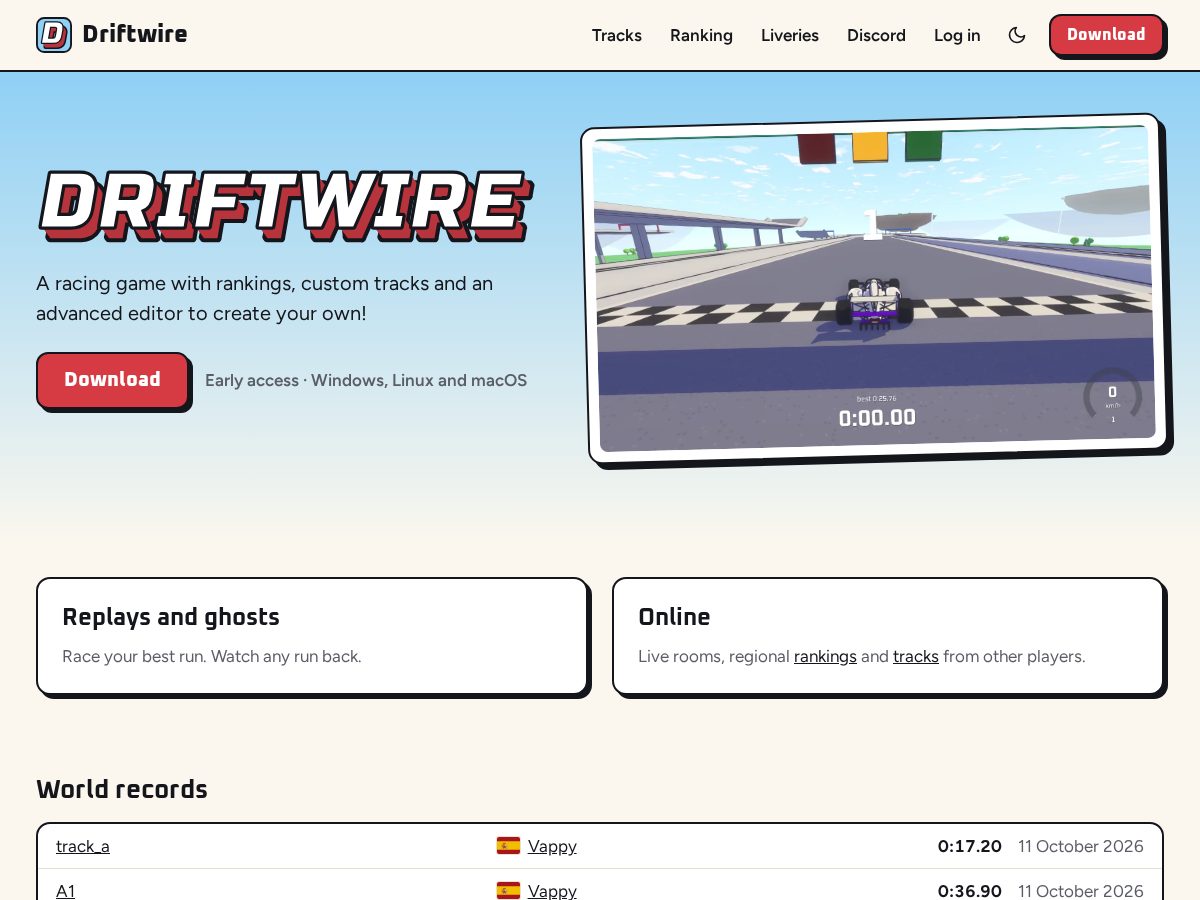1200x900 pixels.
Task: Click Spain flag in track_a row
Action: tap(508, 846)
